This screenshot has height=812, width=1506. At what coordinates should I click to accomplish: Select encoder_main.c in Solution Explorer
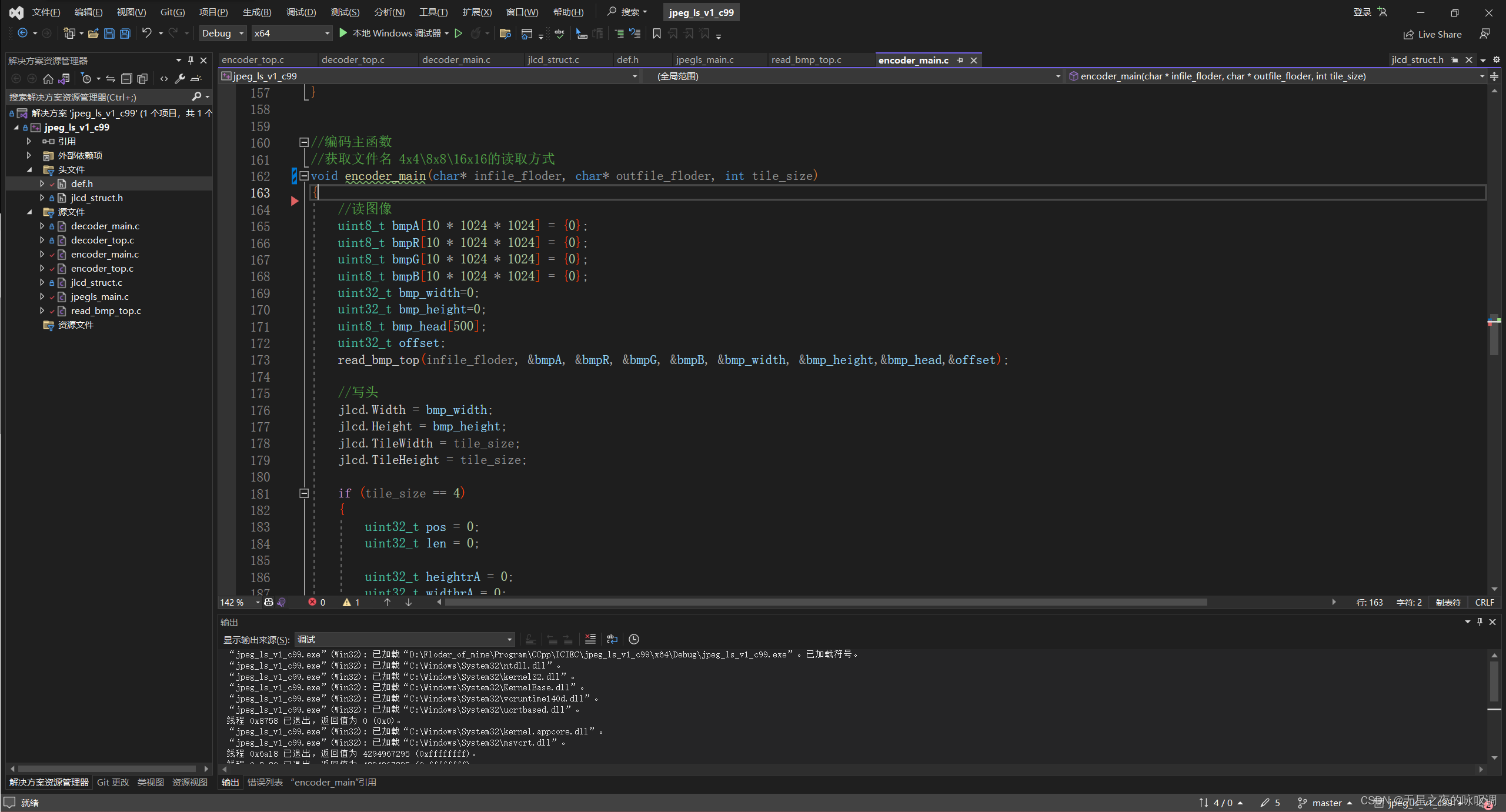105,254
